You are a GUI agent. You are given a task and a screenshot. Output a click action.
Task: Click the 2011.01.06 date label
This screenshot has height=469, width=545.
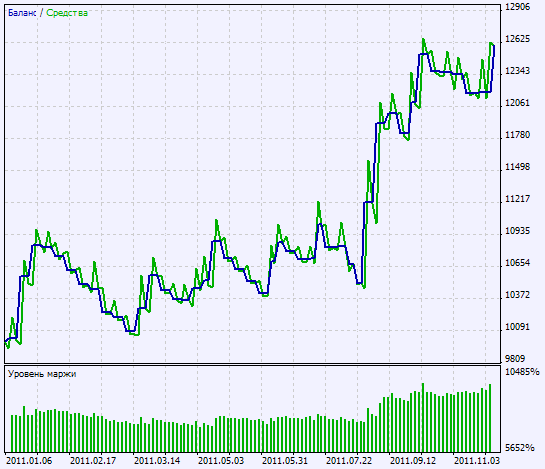[29, 461]
